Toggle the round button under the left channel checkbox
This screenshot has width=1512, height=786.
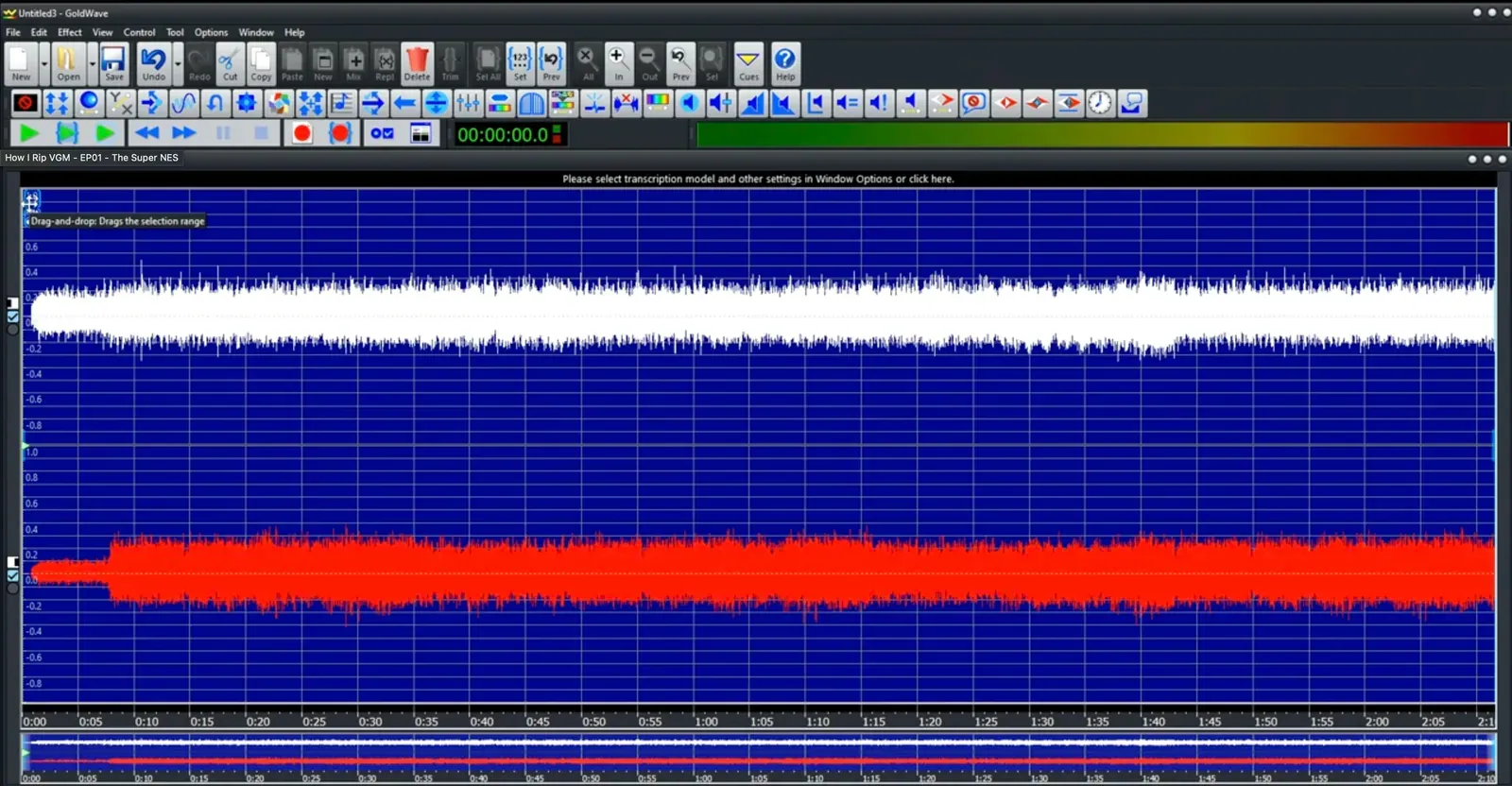13,330
